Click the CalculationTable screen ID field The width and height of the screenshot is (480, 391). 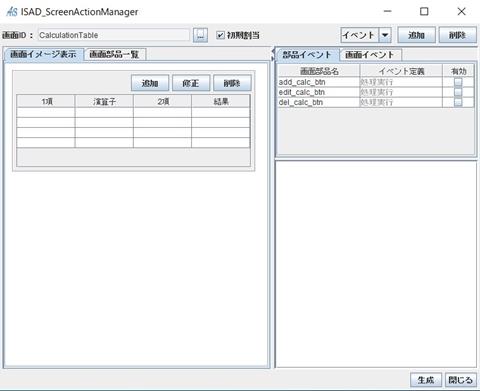pyautogui.click(x=113, y=35)
